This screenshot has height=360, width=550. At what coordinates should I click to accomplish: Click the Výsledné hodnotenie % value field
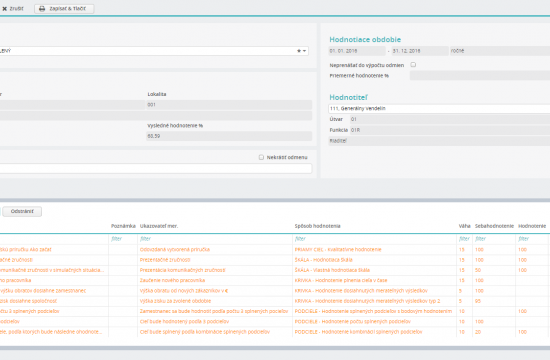(x=229, y=136)
